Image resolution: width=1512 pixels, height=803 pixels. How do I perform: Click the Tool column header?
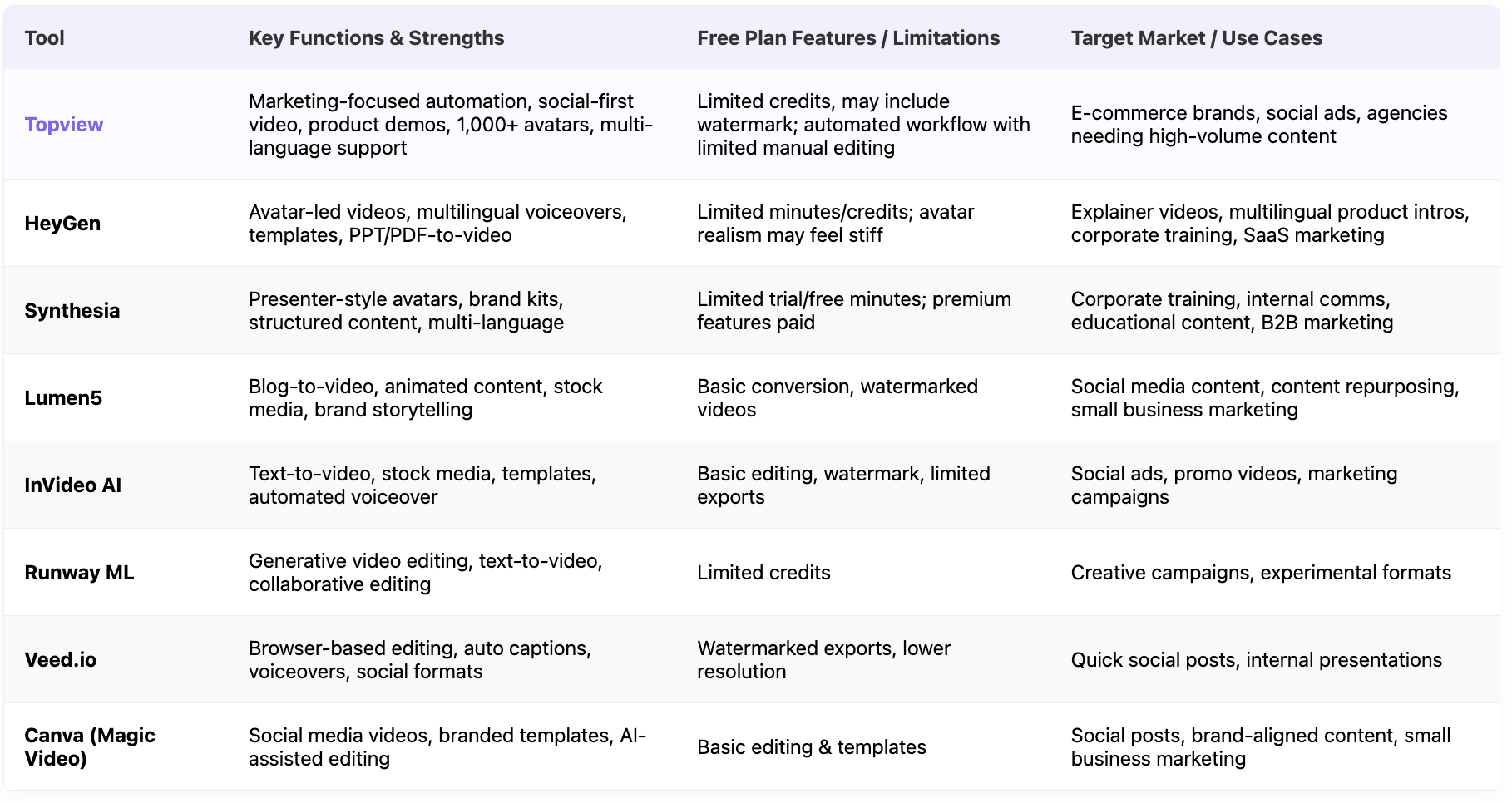[x=45, y=38]
